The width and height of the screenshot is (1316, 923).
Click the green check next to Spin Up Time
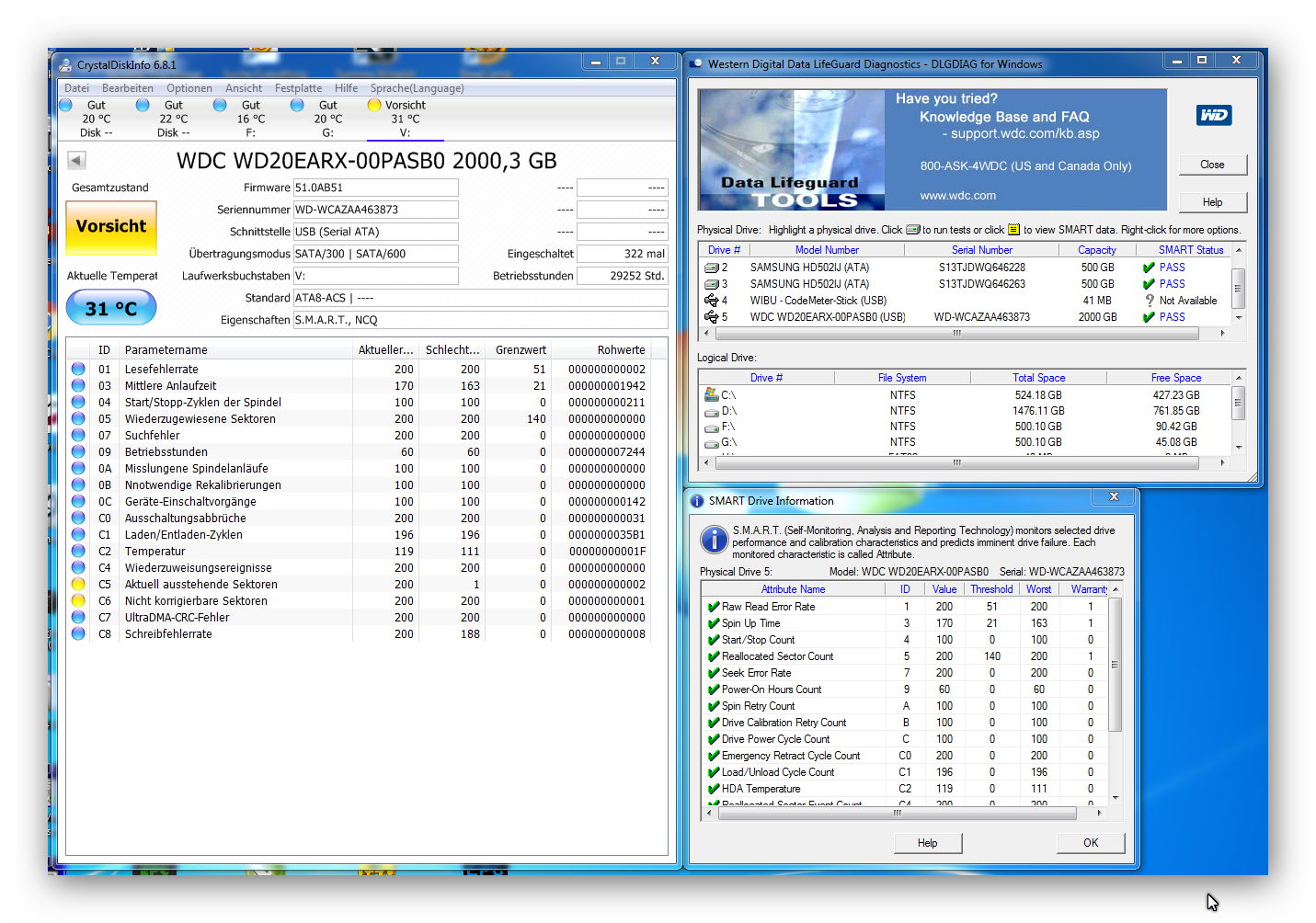click(x=713, y=623)
